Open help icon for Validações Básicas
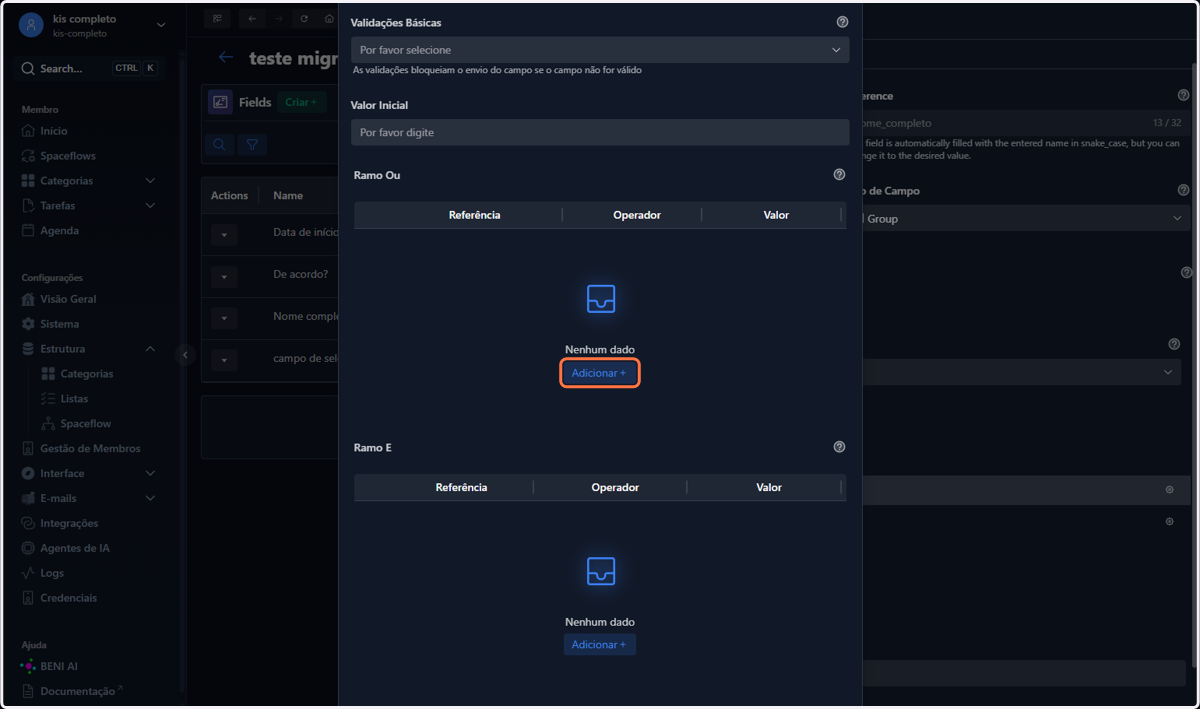Screen dimensions: 1200x709 click(842, 22)
